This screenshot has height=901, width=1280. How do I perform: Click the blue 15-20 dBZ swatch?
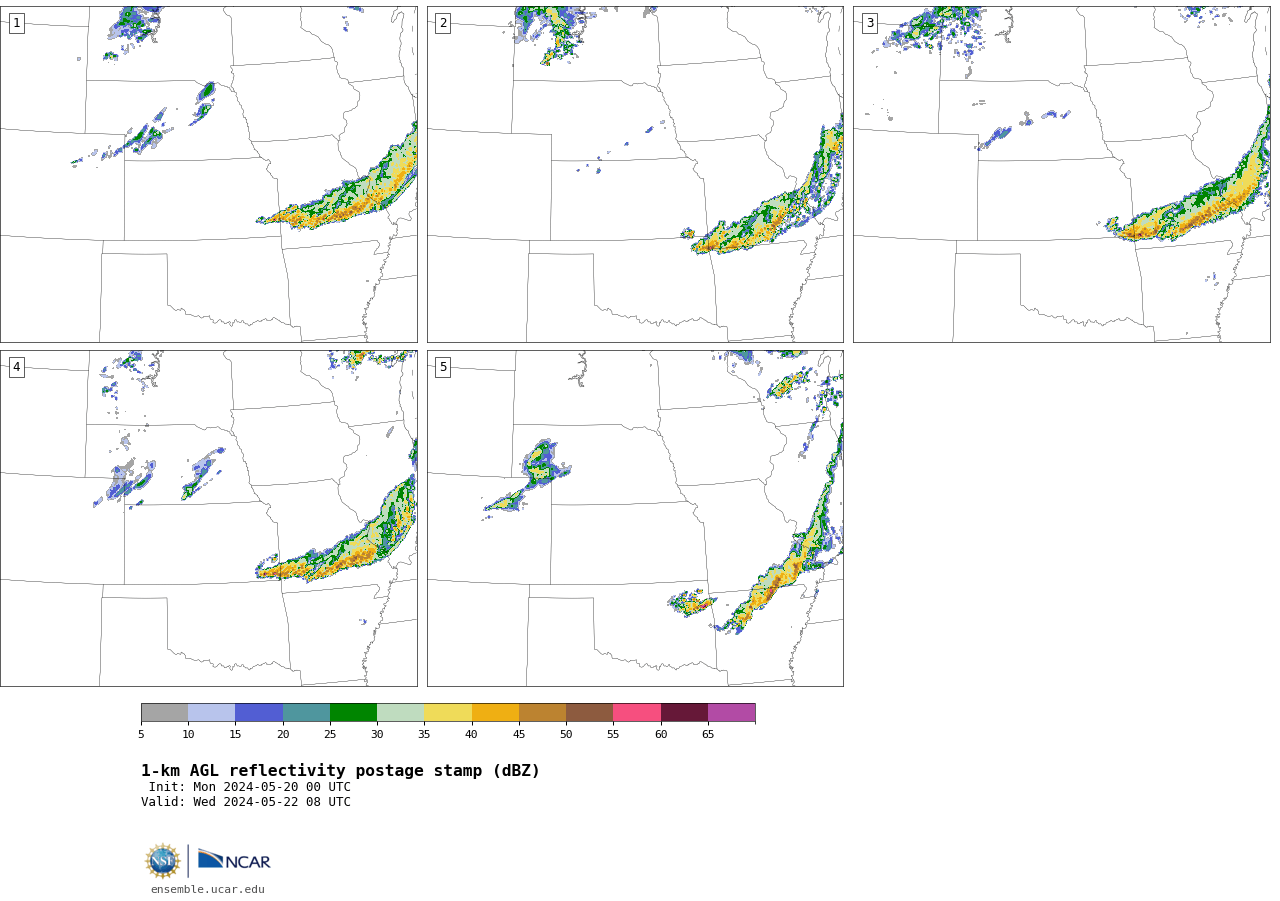coord(259,713)
